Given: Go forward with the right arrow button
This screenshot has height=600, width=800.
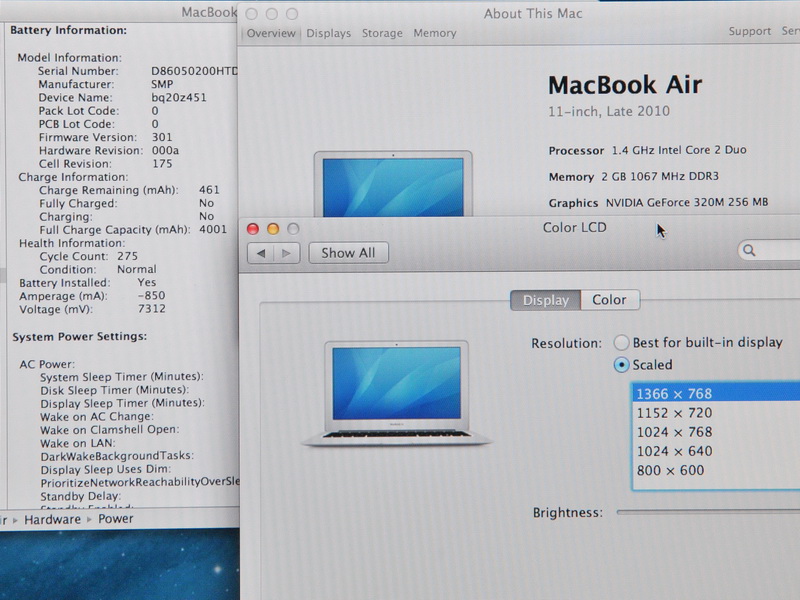Looking at the screenshot, I should pos(287,253).
